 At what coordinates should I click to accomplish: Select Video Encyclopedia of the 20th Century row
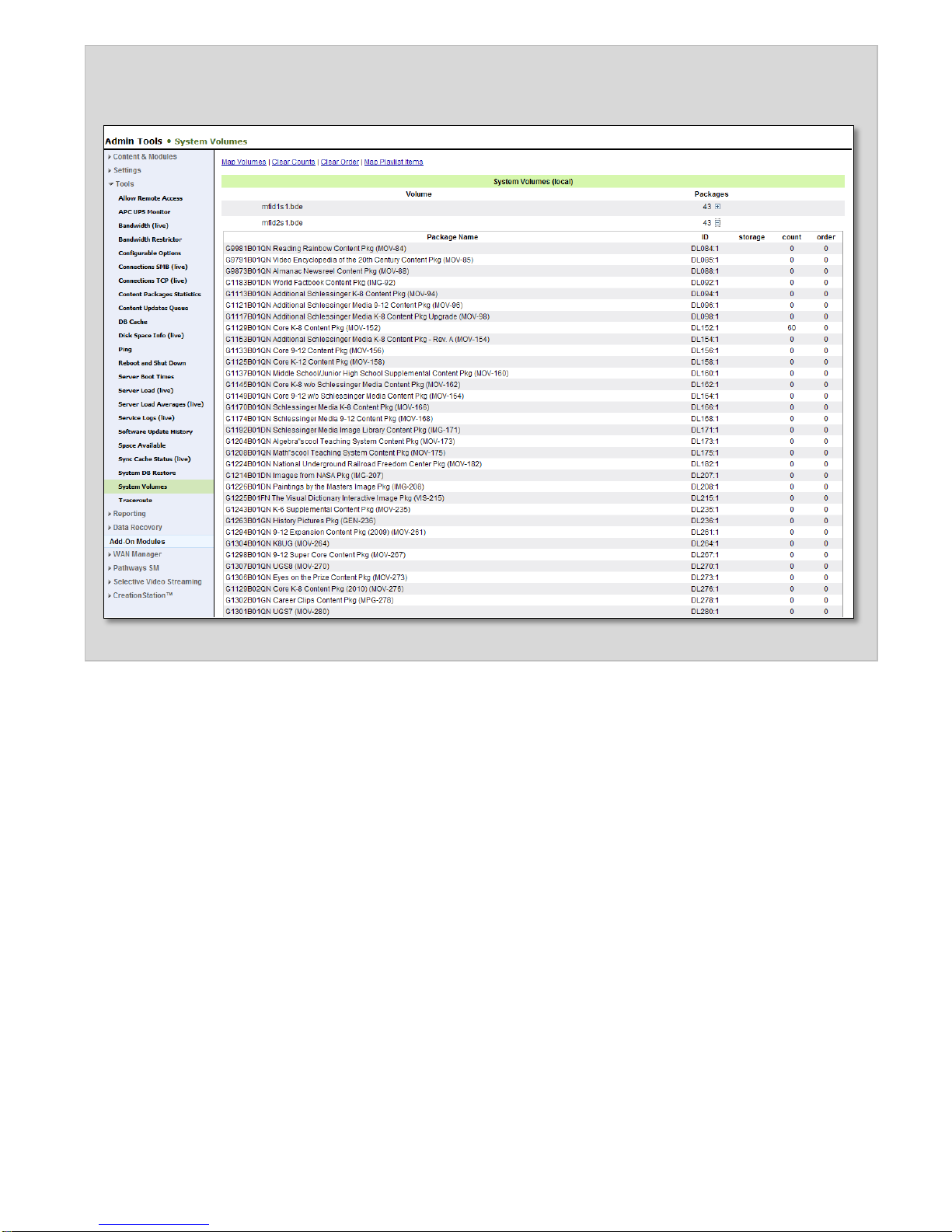click(533, 260)
